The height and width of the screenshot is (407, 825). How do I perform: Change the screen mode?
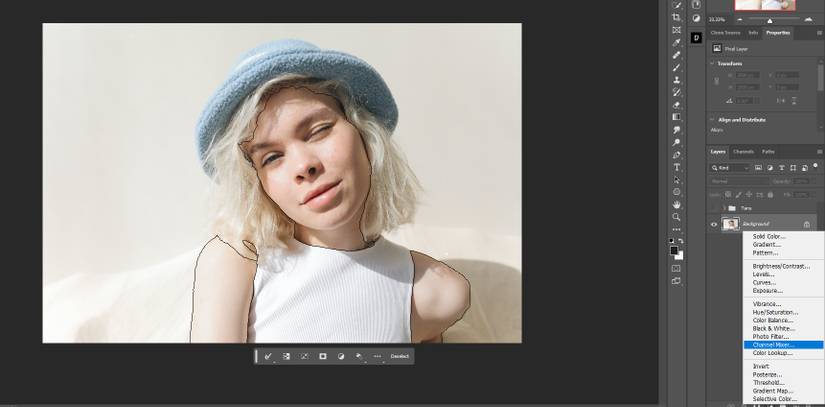coord(677,281)
